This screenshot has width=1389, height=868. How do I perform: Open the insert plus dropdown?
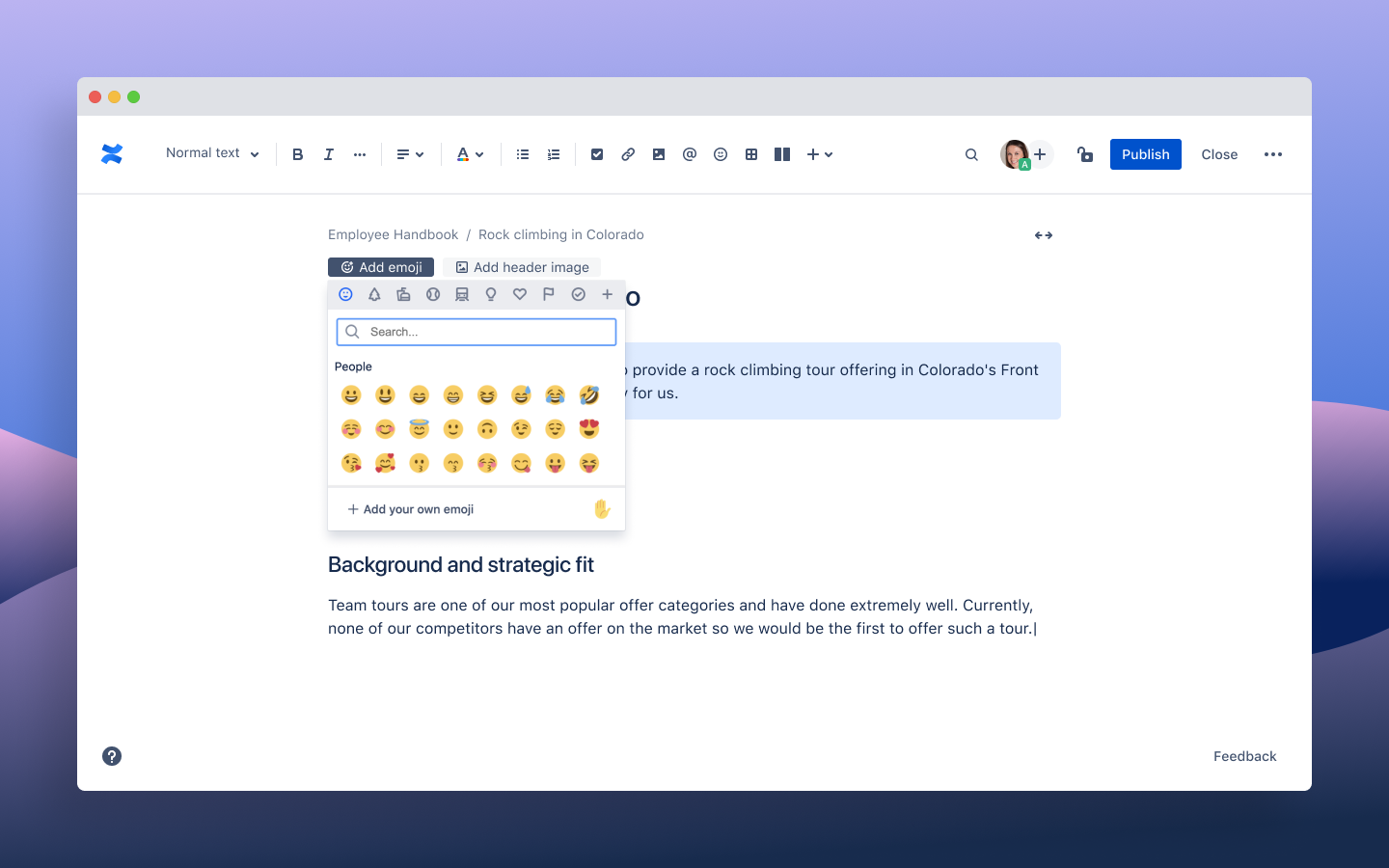click(820, 154)
